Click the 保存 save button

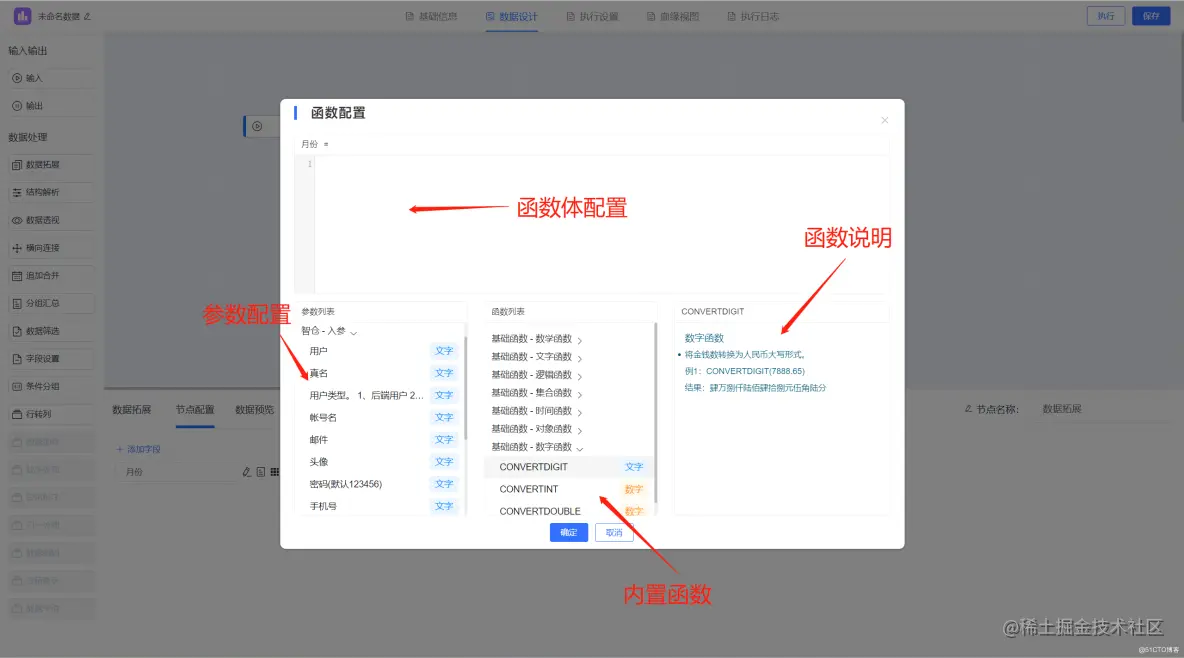pyautogui.click(x=1151, y=16)
